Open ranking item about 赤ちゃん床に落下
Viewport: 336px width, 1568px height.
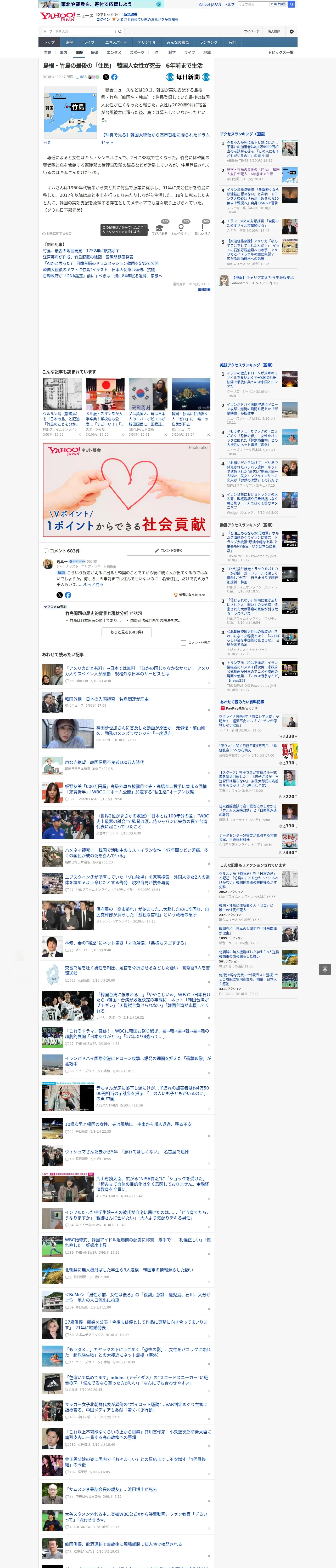pyautogui.click(x=253, y=150)
